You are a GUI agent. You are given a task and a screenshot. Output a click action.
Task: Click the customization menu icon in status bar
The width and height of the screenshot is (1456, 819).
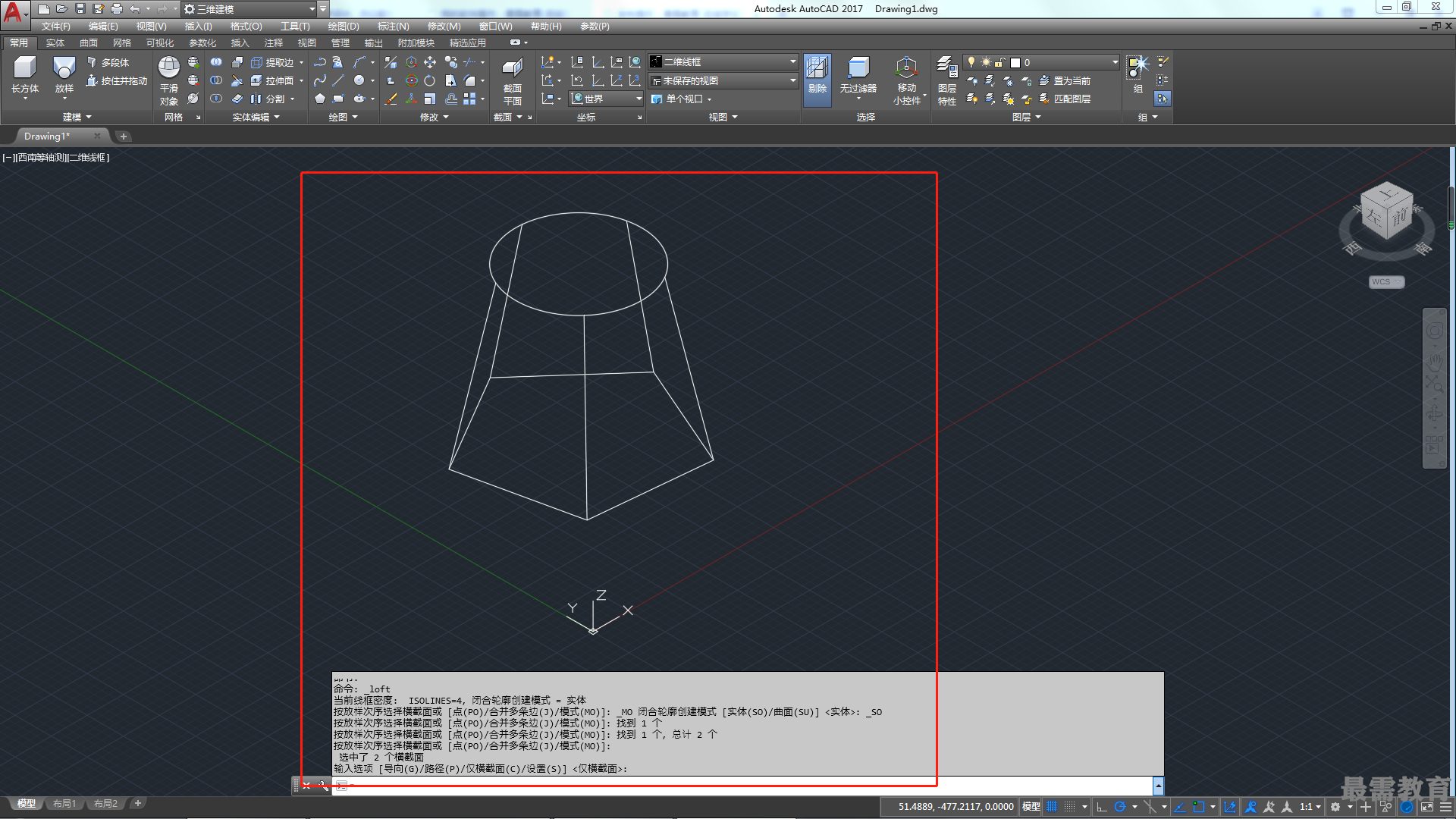click(x=1445, y=807)
